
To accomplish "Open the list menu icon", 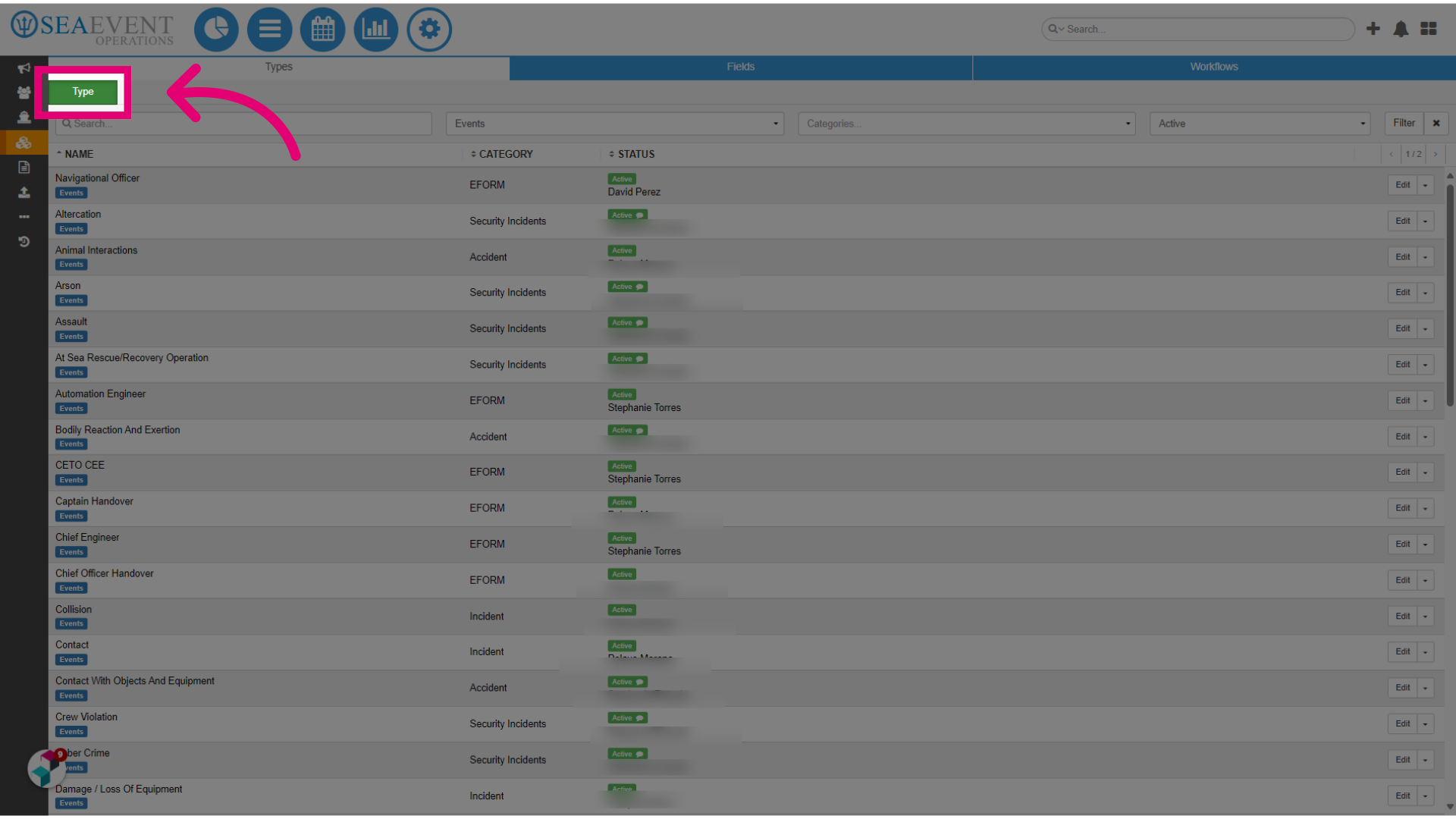I will point(269,30).
